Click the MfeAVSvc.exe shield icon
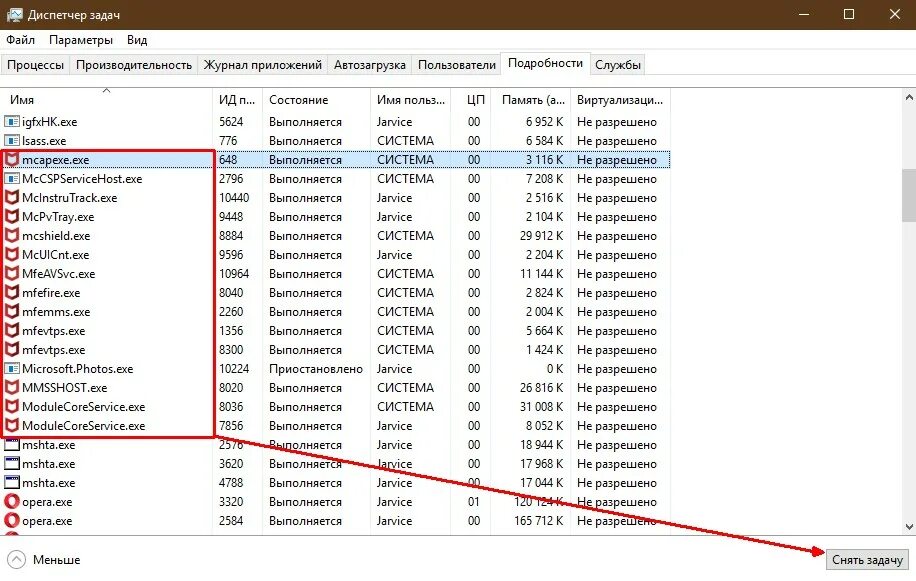This screenshot has width=916, height=581. pyautogui.click(x=12, y=273)
